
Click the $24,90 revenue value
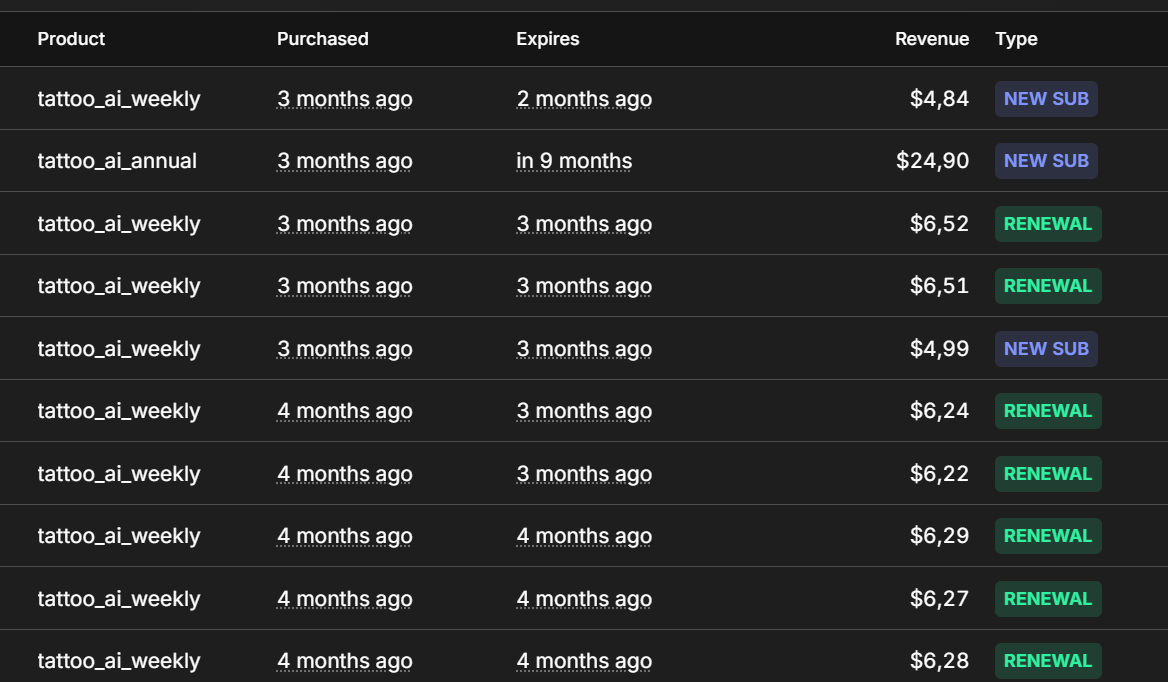(x=933, y=161)
